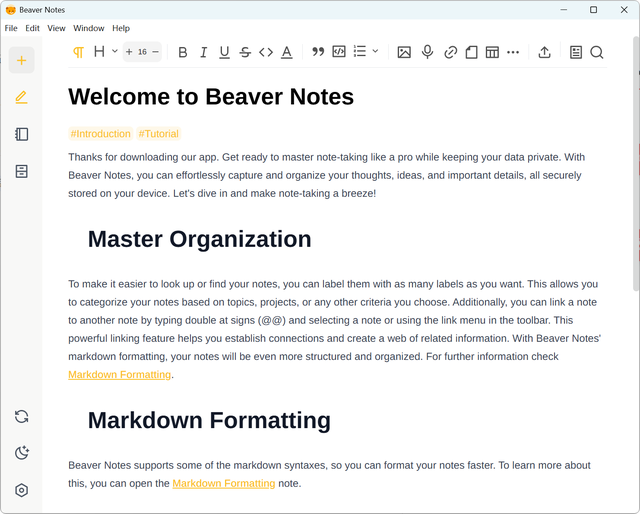Open settings hexagon icon
Image resolution: width=640 pixels, height=514 pixels.
(x=21, y=490)
